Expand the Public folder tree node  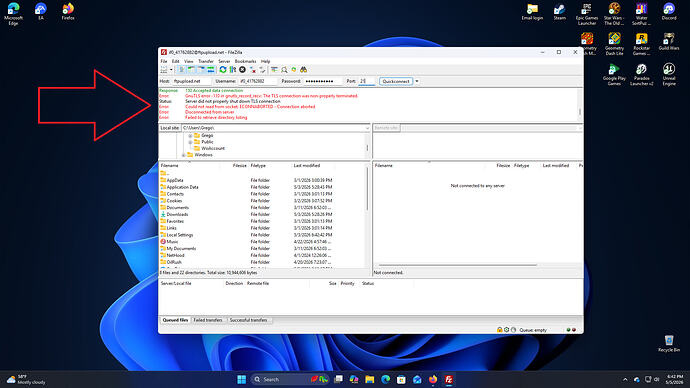[x=190, y=142]
